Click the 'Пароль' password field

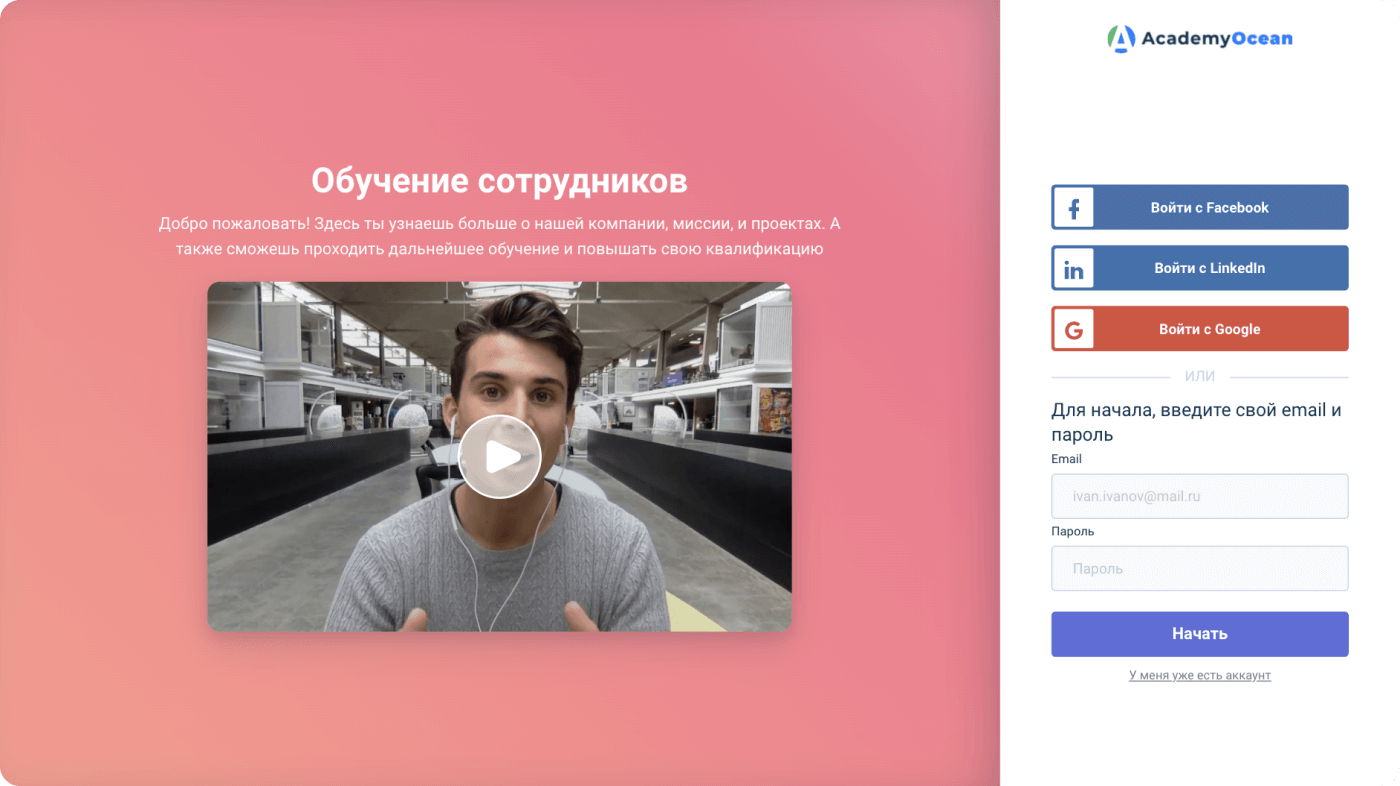[1200, 568]
